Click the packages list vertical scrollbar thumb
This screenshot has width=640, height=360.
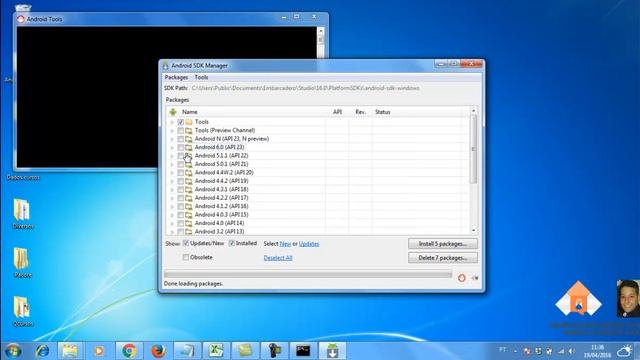point(473,149)
